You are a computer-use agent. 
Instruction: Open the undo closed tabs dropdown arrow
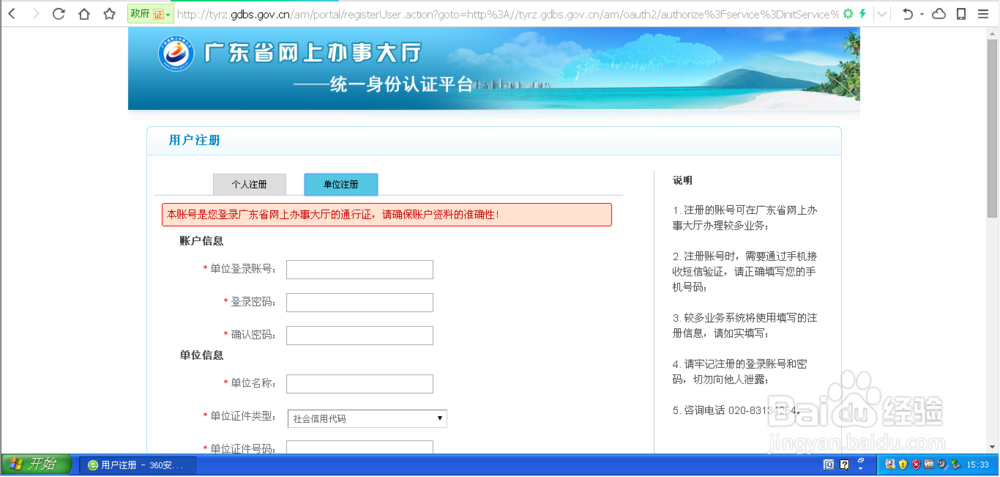click(922, 14)
